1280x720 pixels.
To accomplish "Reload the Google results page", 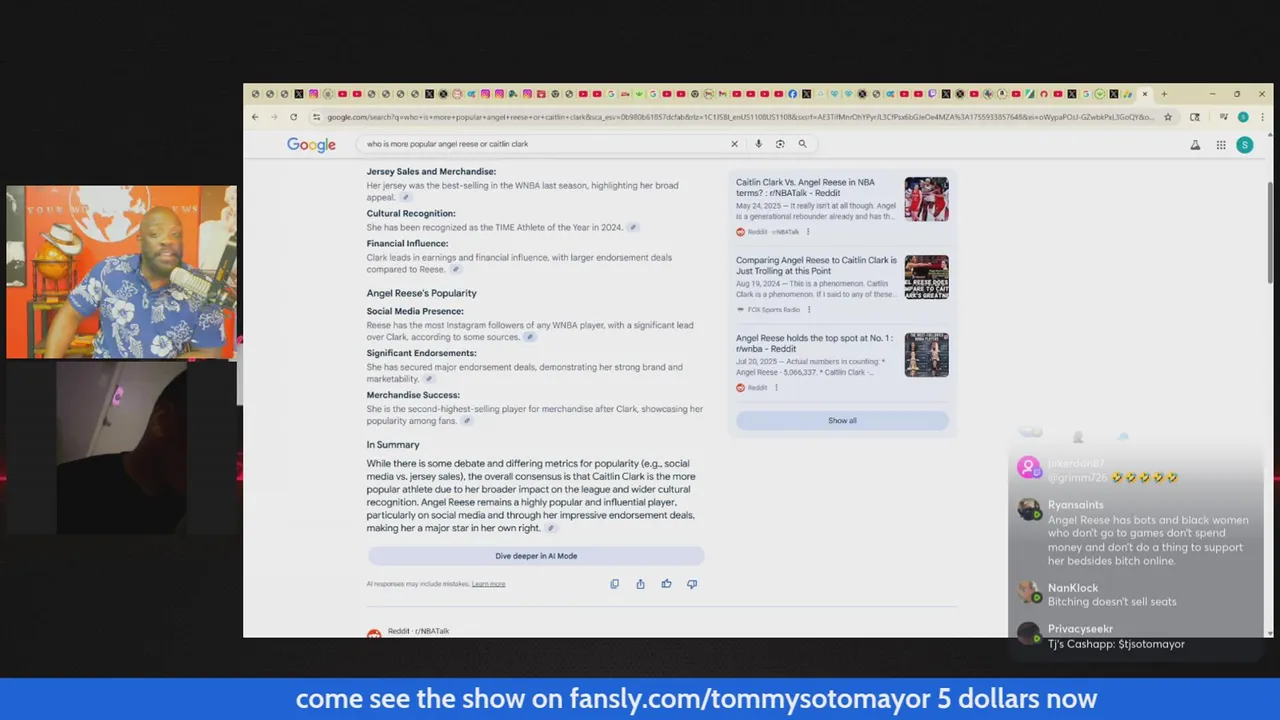I will tap(293, 117).
